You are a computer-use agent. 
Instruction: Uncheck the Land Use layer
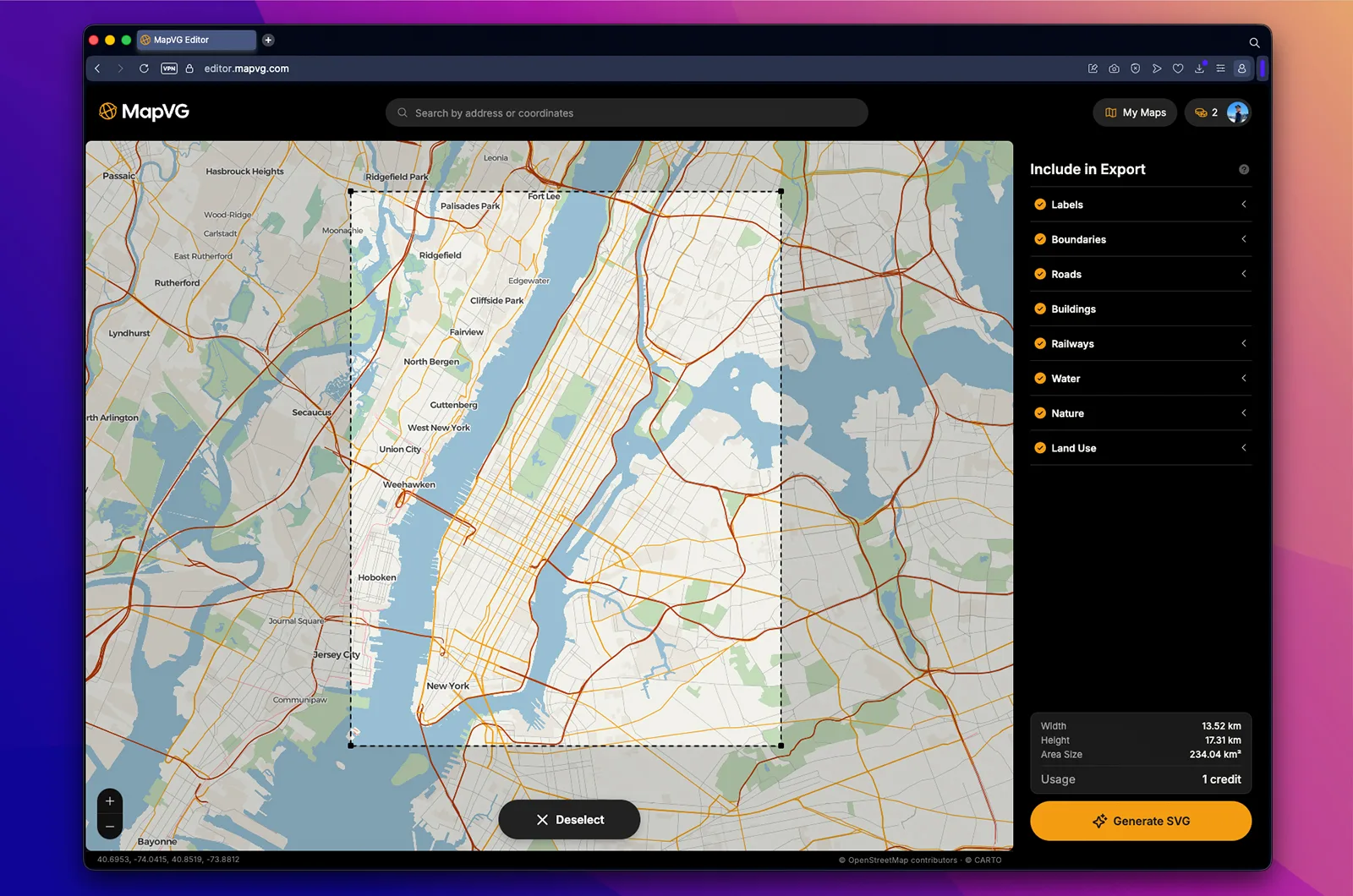(x=1040, y=448)
